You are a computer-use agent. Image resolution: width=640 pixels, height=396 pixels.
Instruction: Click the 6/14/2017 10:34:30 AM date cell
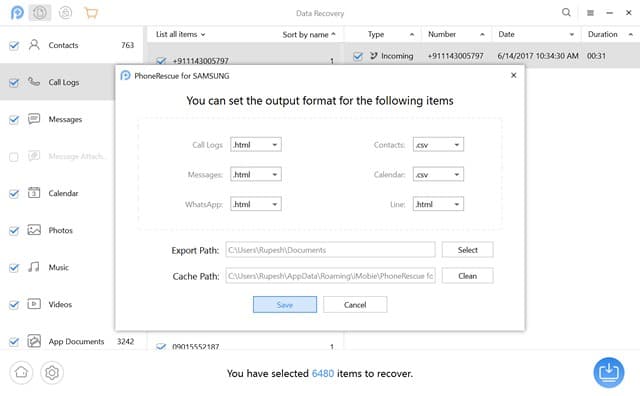(538, 56)
